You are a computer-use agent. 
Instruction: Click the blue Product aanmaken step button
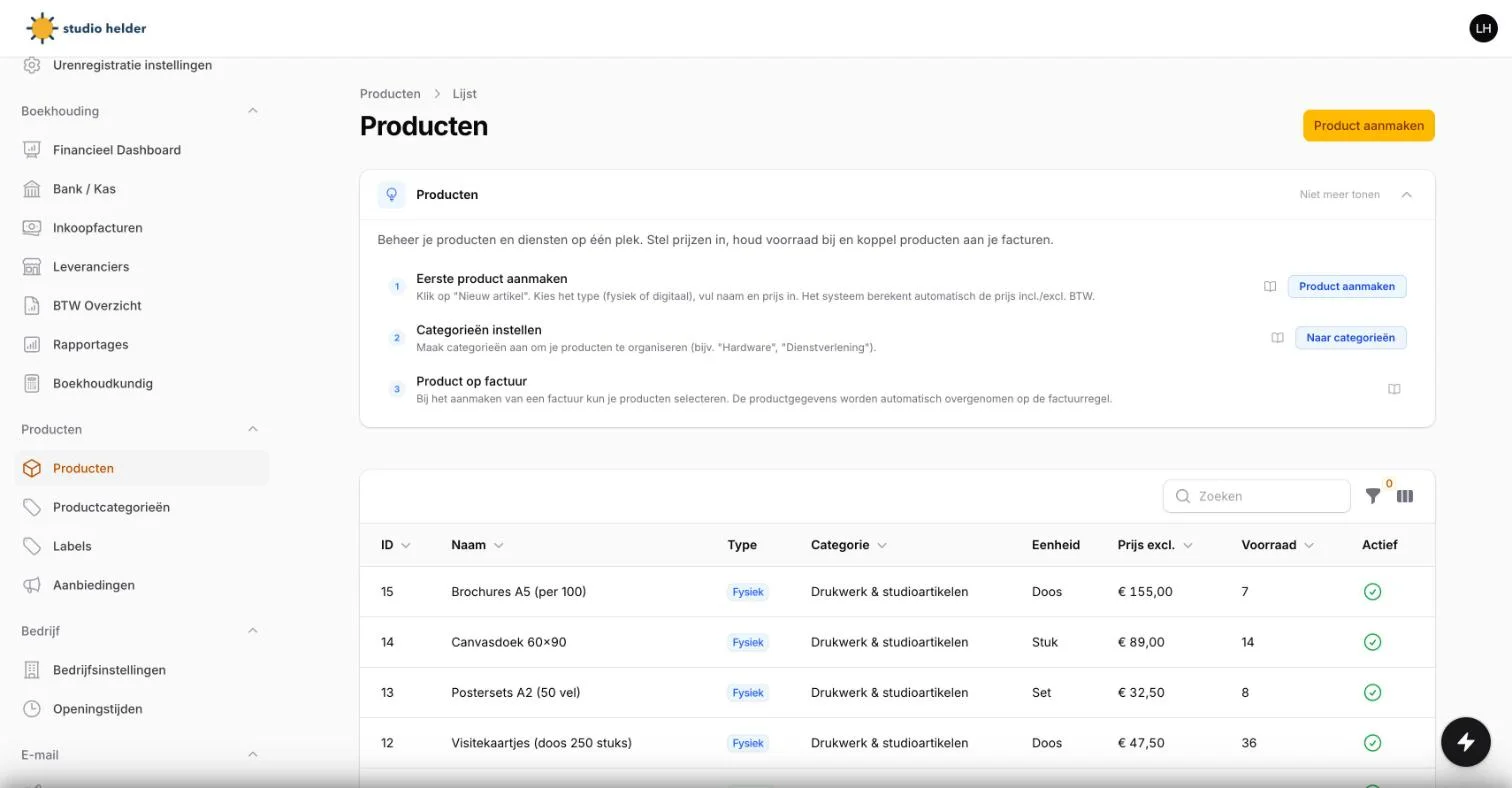pos(1347,287)
